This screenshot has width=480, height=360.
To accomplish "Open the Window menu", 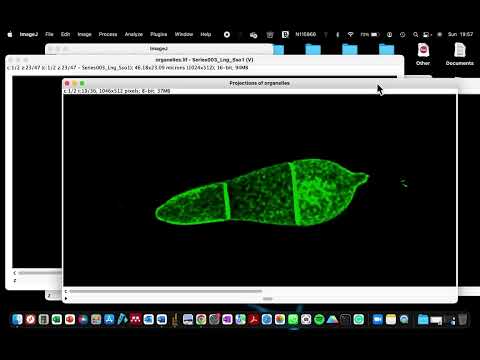I will point(184,34).
